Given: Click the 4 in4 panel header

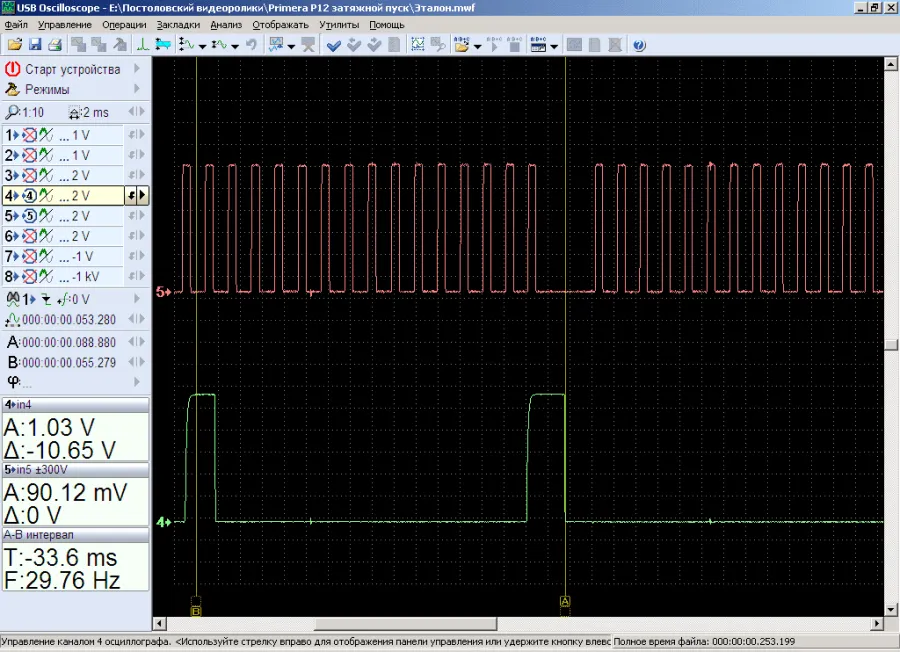Looking at the screenshot, I should [x=75, y=405].
